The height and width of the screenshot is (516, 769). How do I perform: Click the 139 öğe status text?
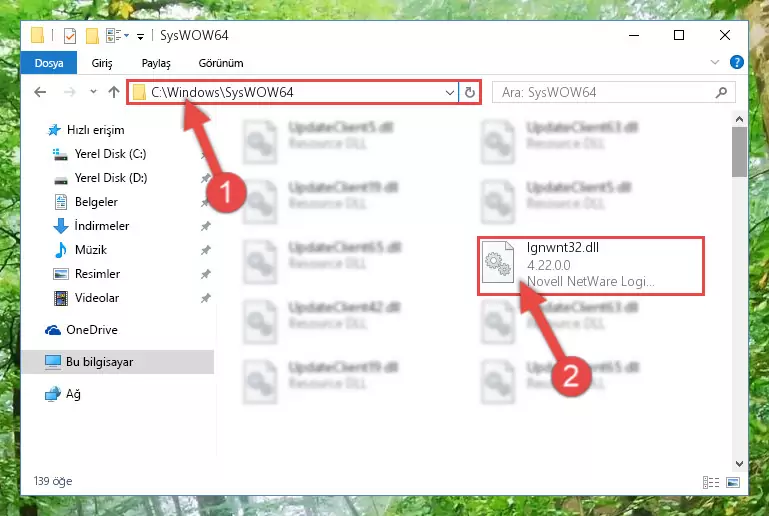coord(53,481)
